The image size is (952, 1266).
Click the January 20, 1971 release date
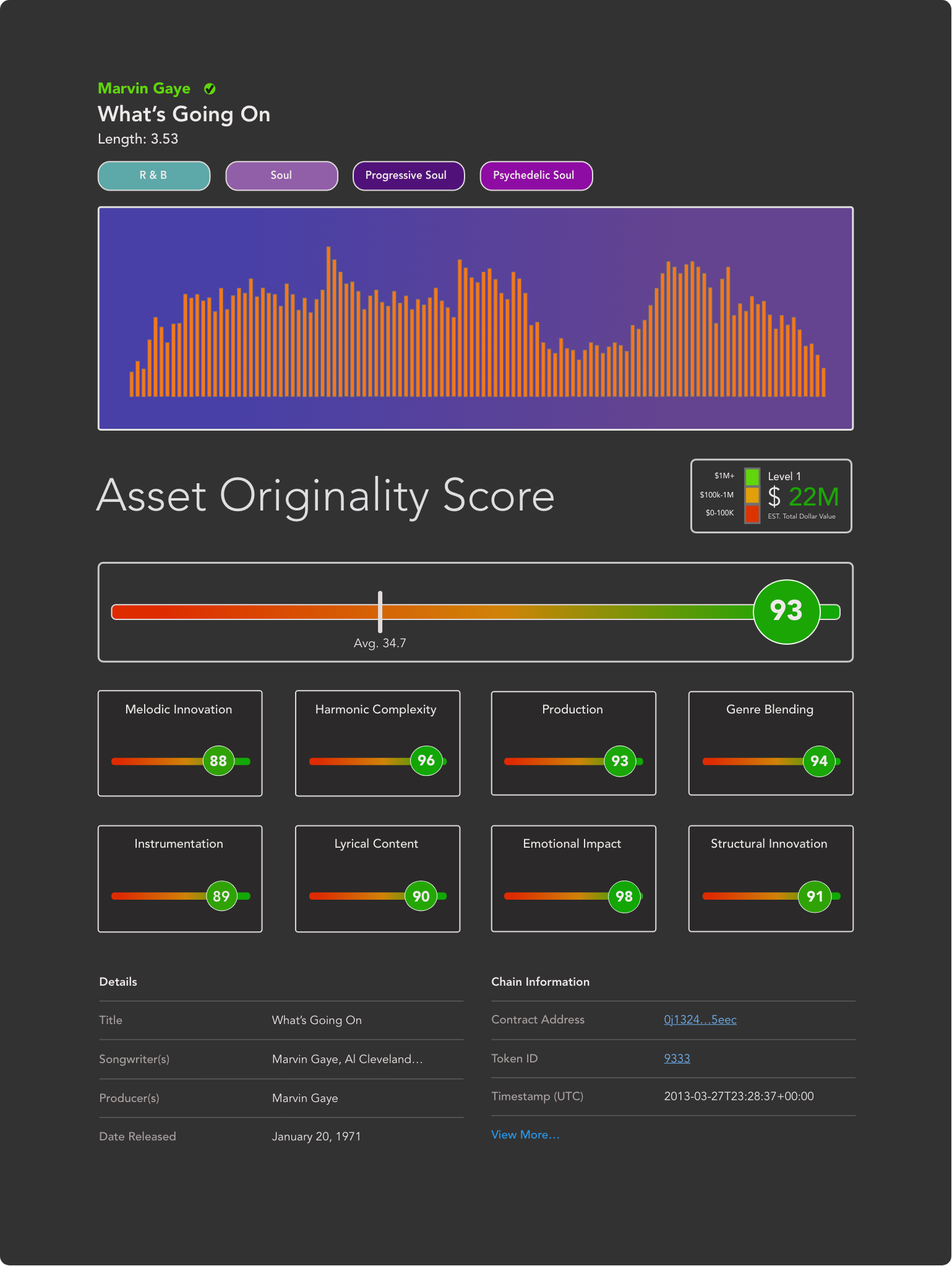[x=317, y=1137]
